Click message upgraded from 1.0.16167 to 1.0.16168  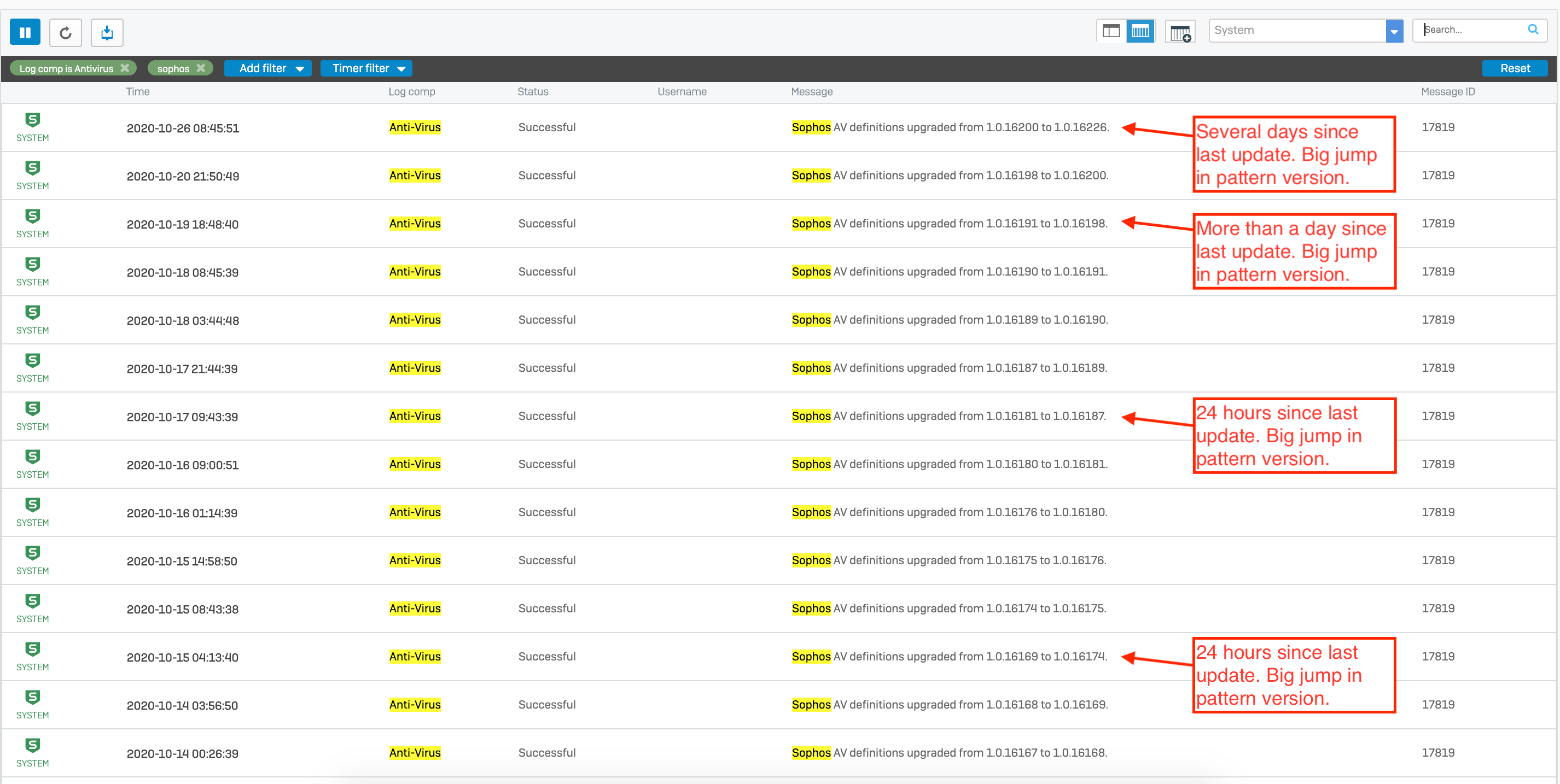[949, 753]
